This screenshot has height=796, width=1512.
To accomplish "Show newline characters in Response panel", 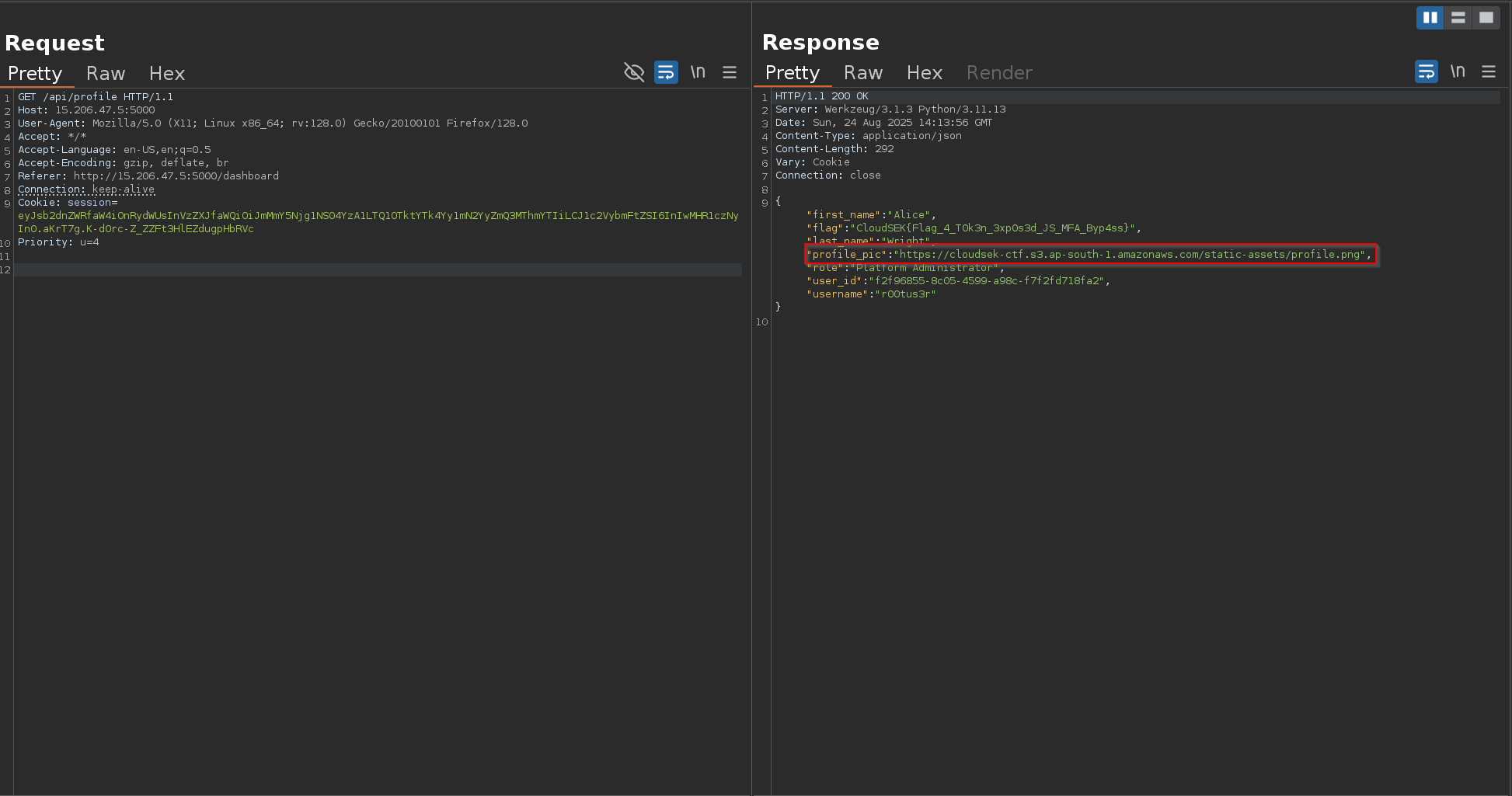I will point(1458,71).
